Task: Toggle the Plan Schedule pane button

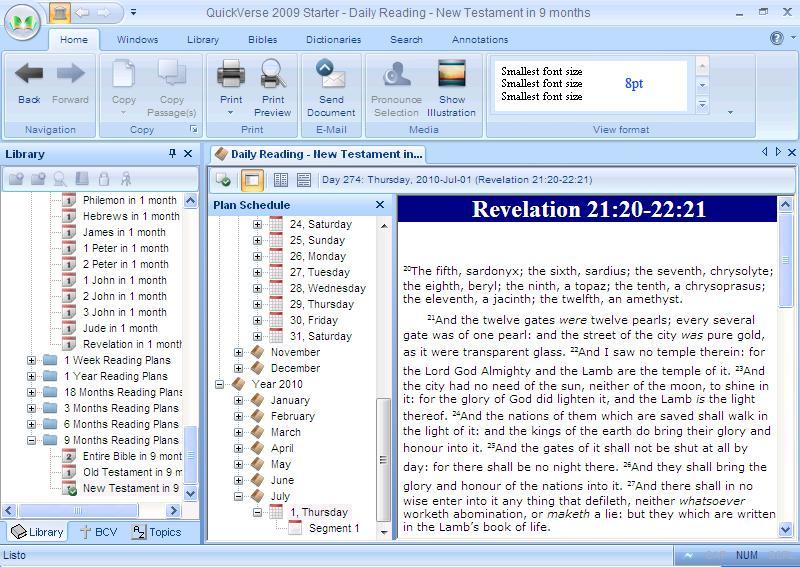Action: 252,180
